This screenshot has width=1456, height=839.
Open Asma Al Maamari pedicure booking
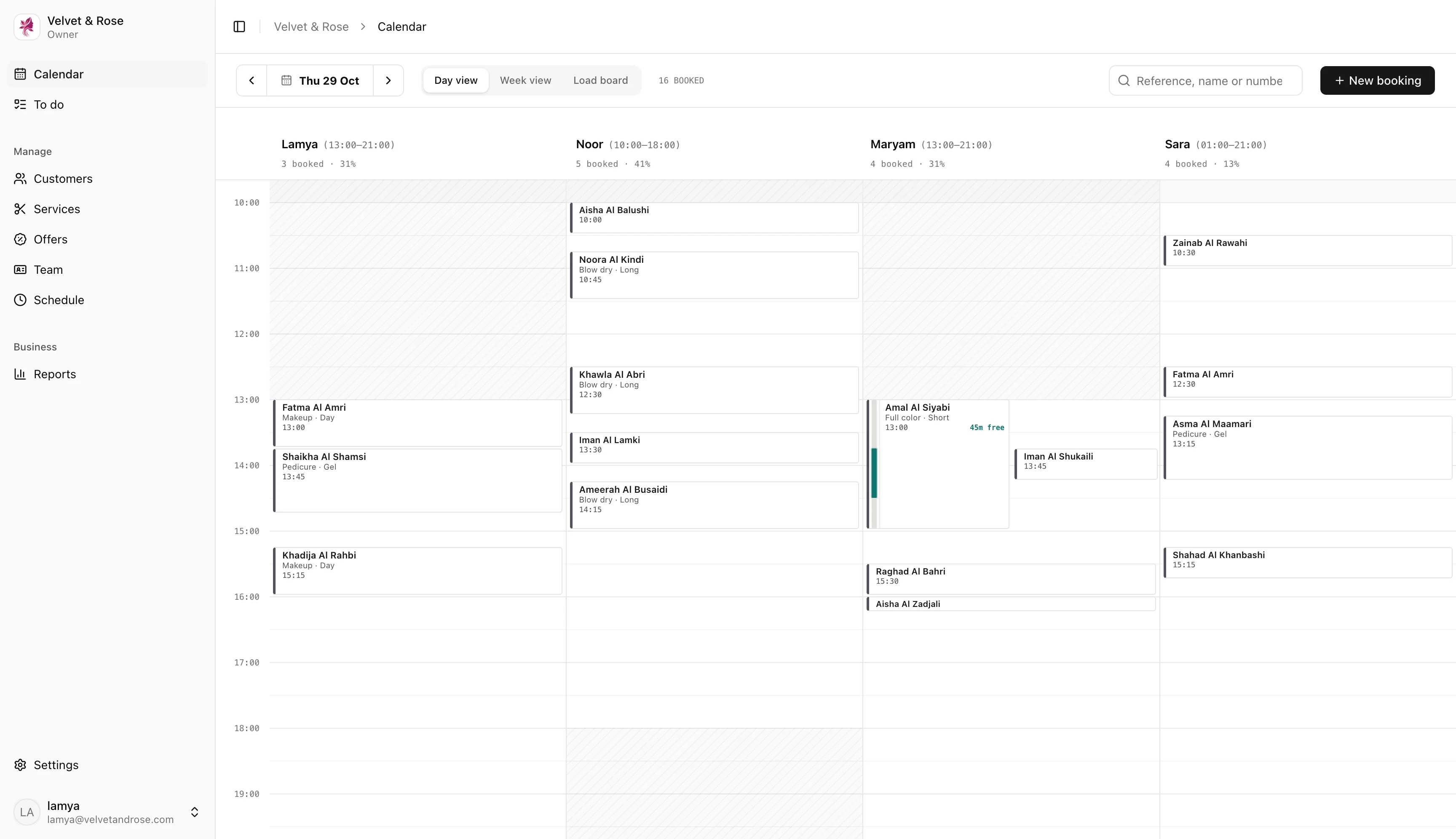[x=1307, y=448]
